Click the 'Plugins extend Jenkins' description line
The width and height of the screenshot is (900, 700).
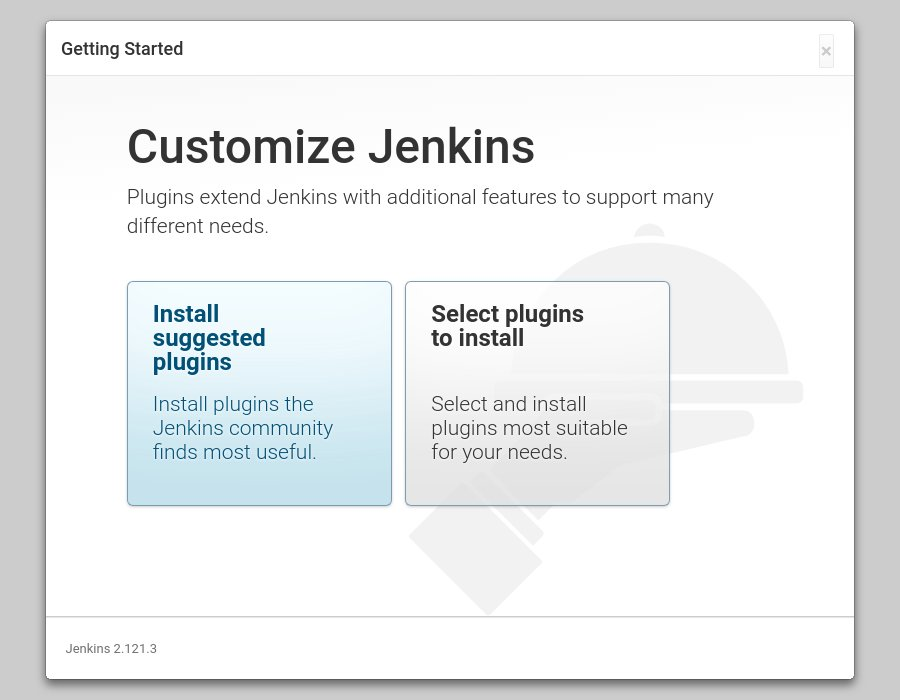point(420,197)
